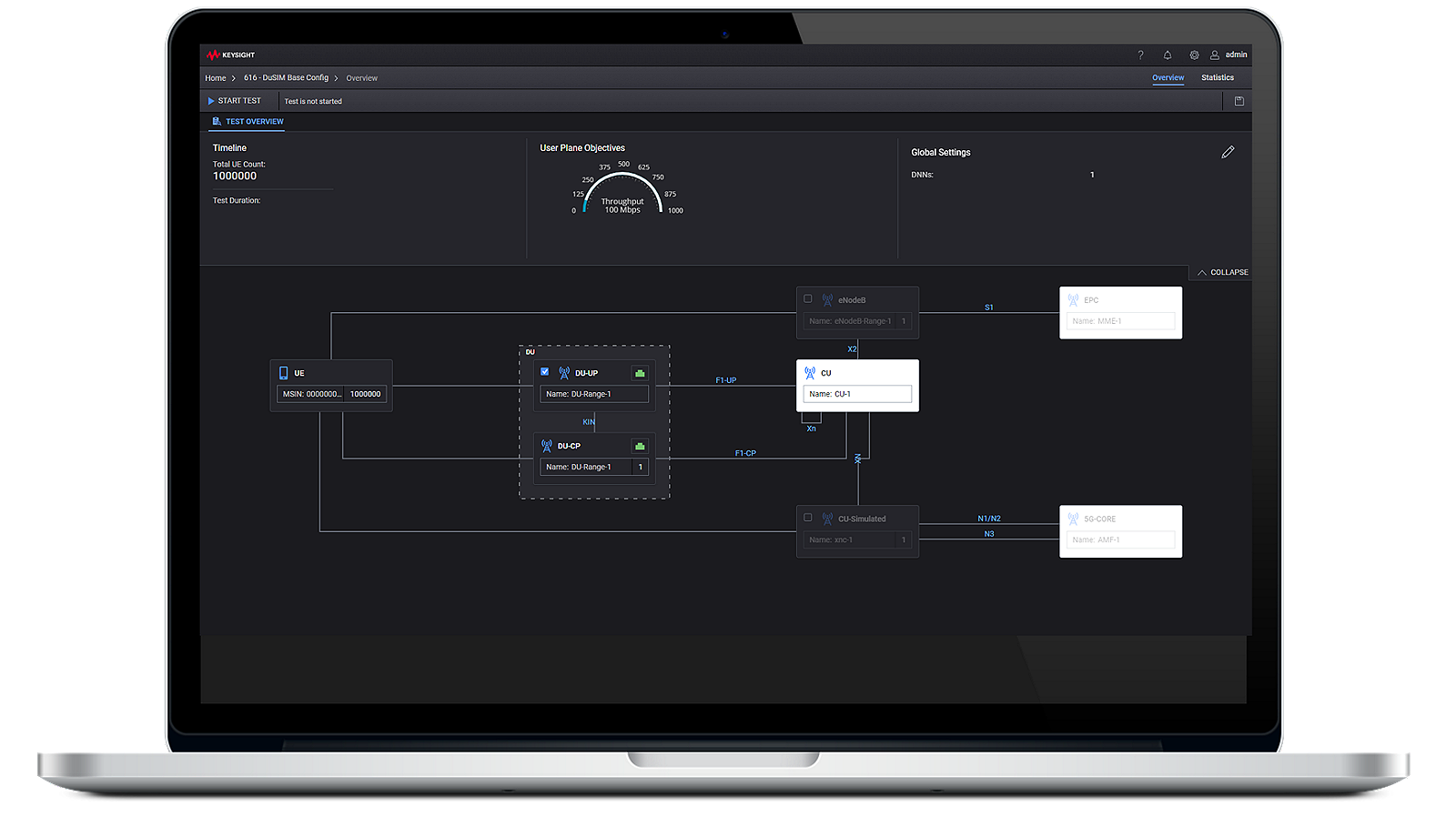Image resolution: width=1456 pixels, height=817 pixels.
Task: Click the Timeline heading
Action: [x=229, y=147]
